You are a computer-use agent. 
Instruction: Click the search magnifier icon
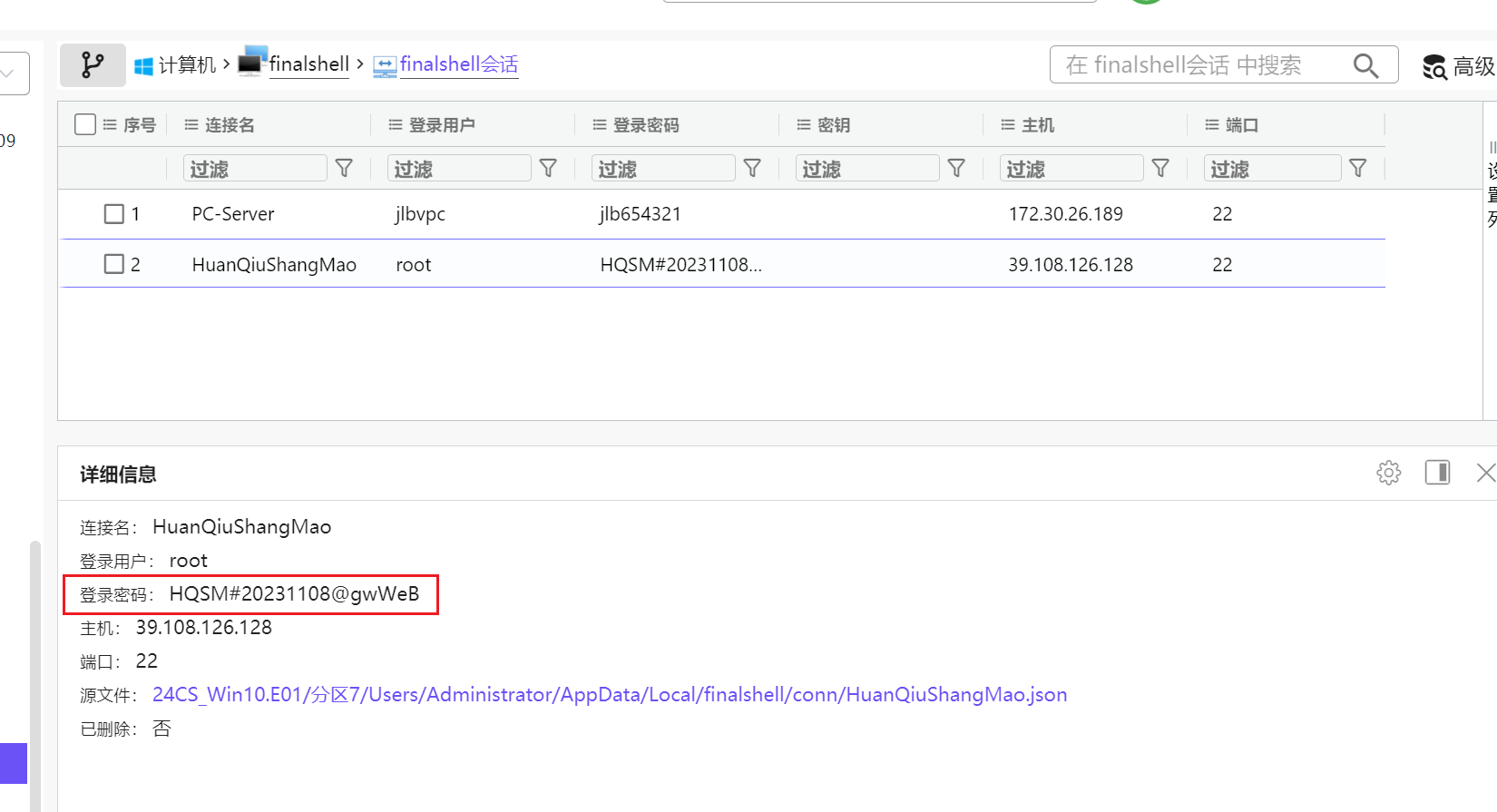1365,65
